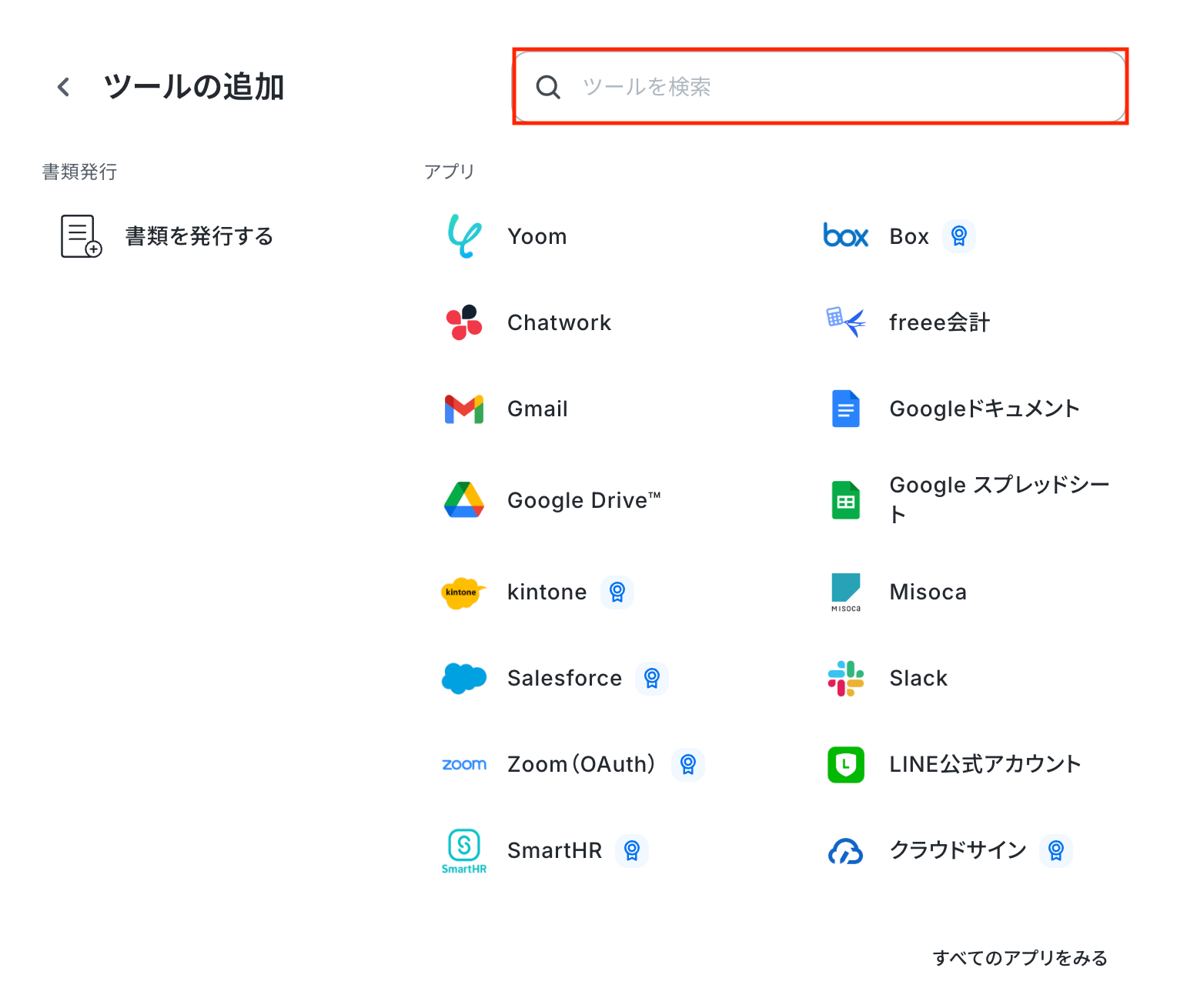Viewport: 1187px width, 1008px height.
Task: Click the badge icon beside Zoom (OAuth)
Action: tap(688, 764)
